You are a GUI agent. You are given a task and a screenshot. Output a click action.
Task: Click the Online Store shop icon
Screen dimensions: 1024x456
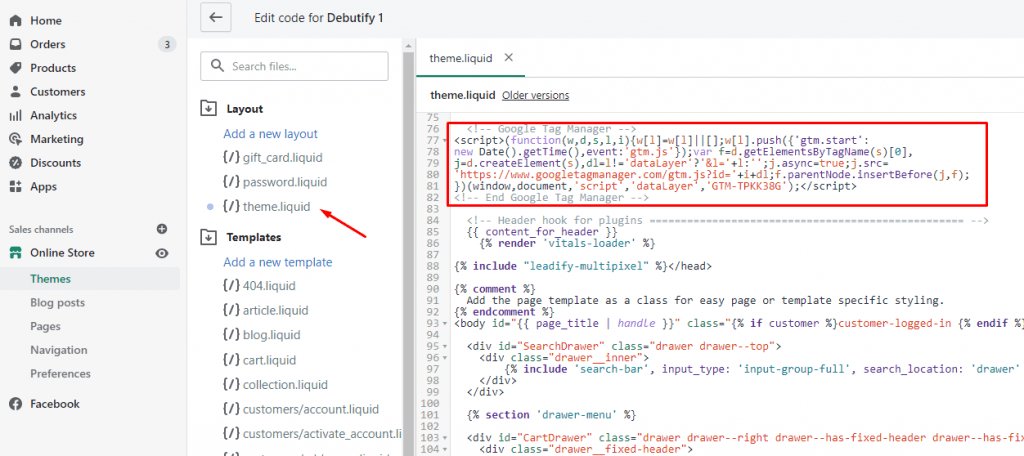(x=16, y=253)
